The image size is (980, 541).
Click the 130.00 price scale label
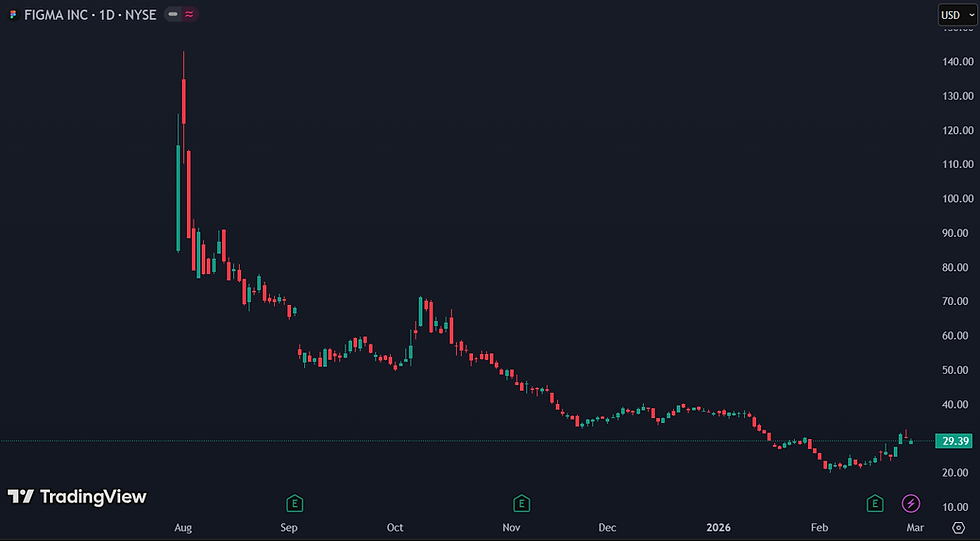pyautogui.click(x=958, y=96)
